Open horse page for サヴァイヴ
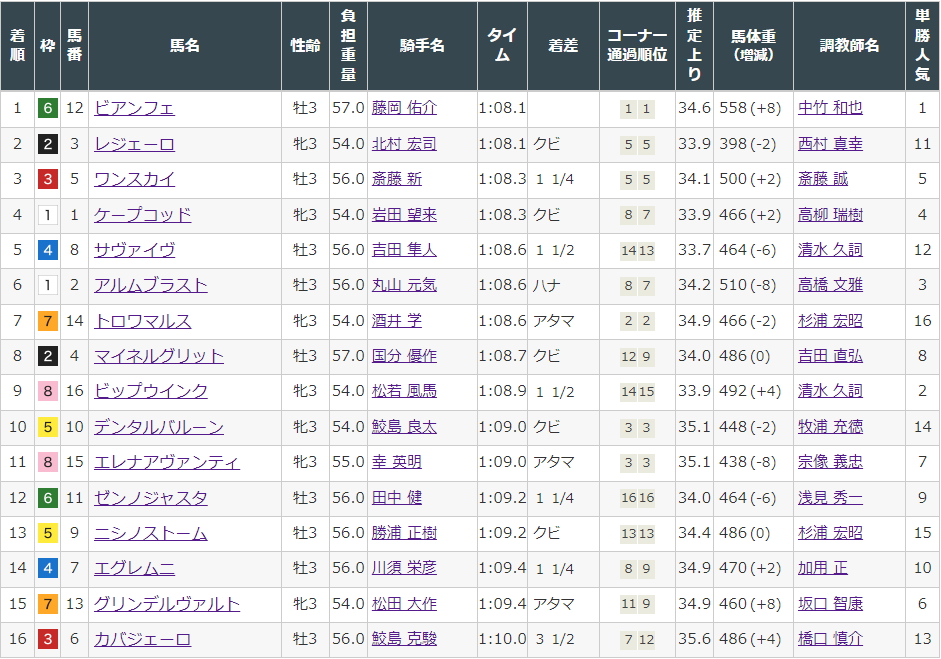 tap(134, 250)
